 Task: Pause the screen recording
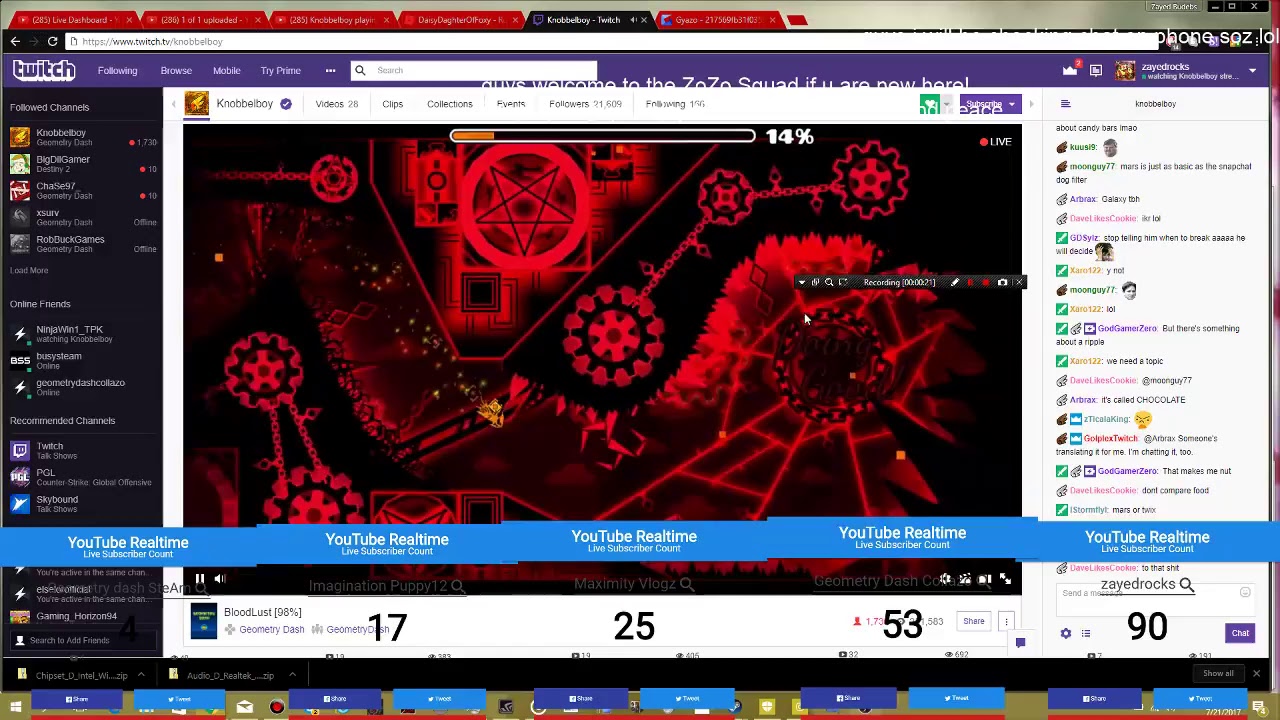970,283
